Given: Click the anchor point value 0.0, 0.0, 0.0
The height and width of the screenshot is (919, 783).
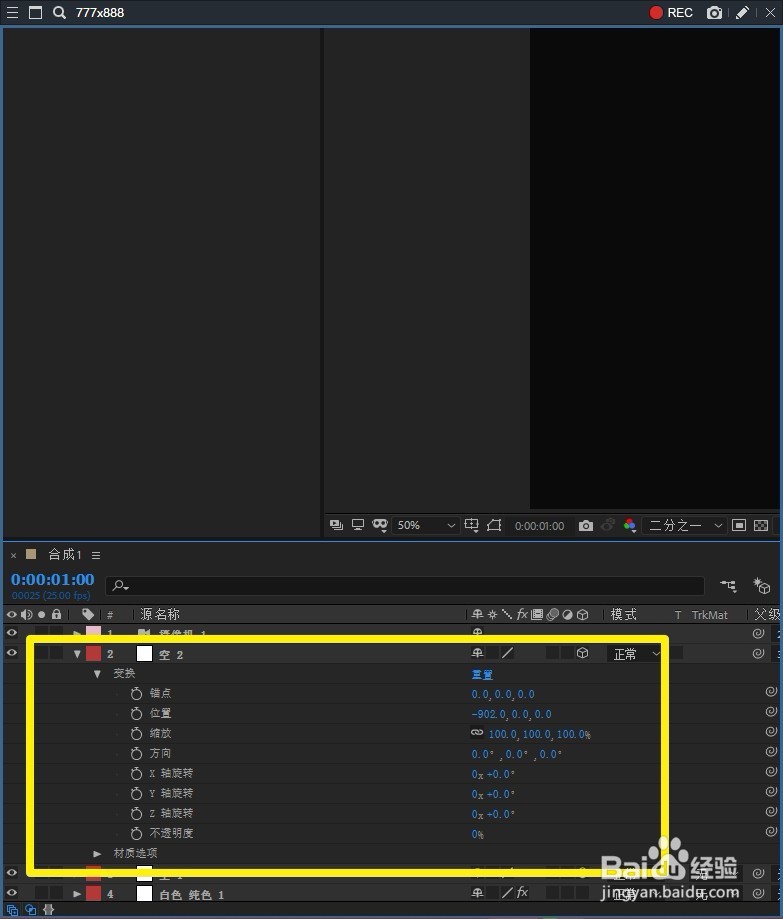Looking at the screenshot, I should pyautogui.click(x=503, y=694).
